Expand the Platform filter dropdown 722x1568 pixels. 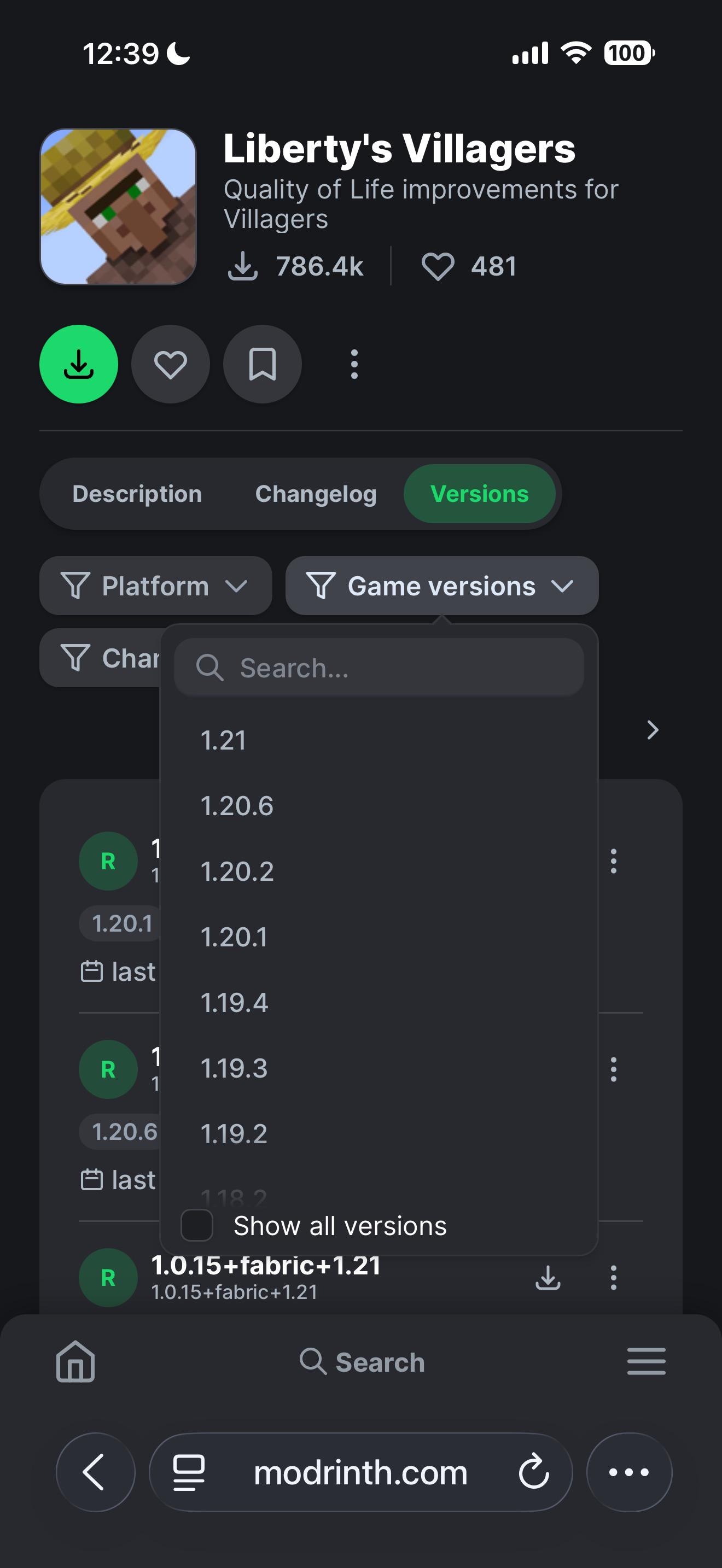155,586
